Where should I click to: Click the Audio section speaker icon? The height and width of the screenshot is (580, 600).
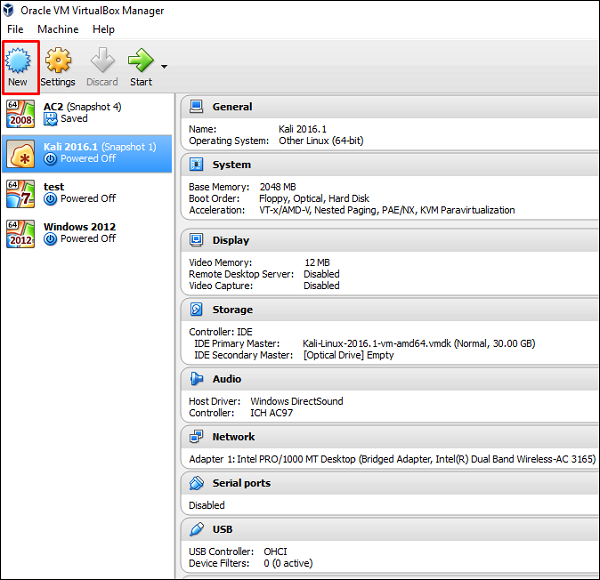pyautogui.click(x=196, y=380)
